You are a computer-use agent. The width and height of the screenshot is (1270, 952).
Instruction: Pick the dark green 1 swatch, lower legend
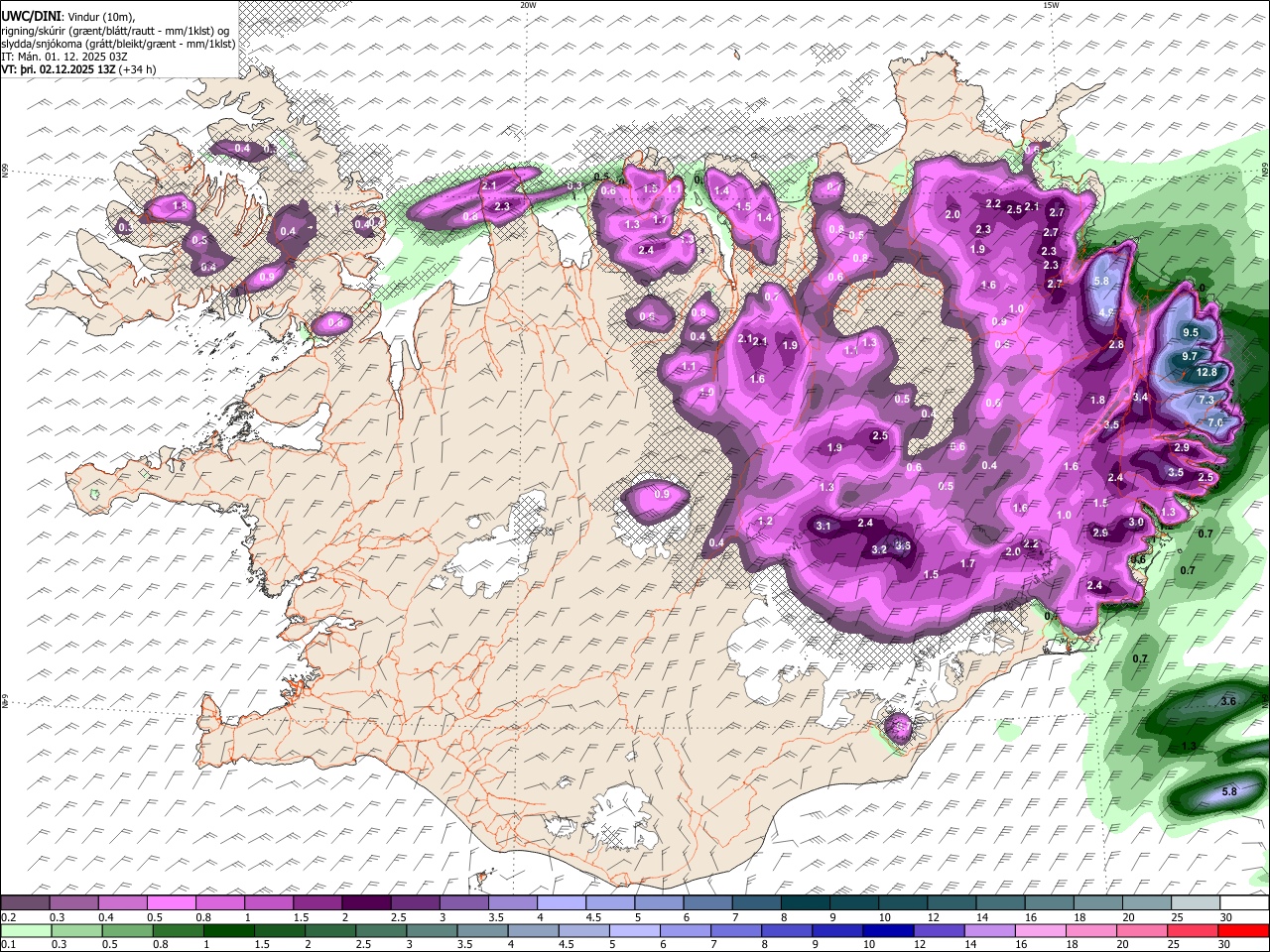[228, 930]
